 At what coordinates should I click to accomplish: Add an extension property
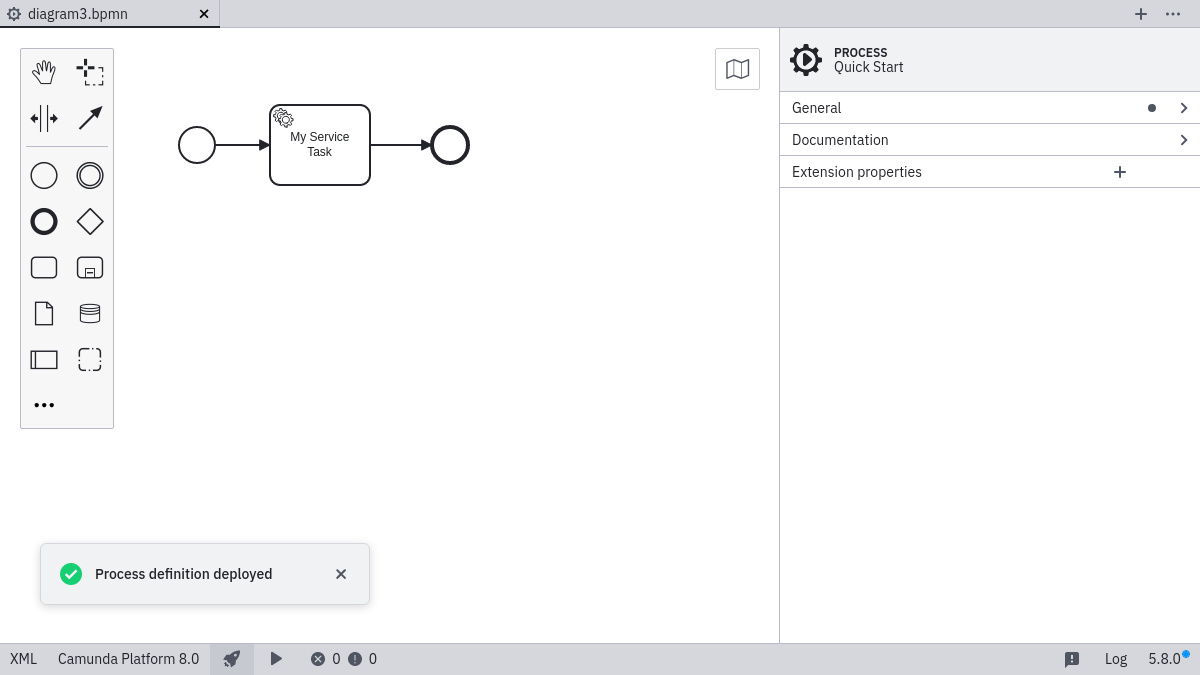tap(1120, 172)
